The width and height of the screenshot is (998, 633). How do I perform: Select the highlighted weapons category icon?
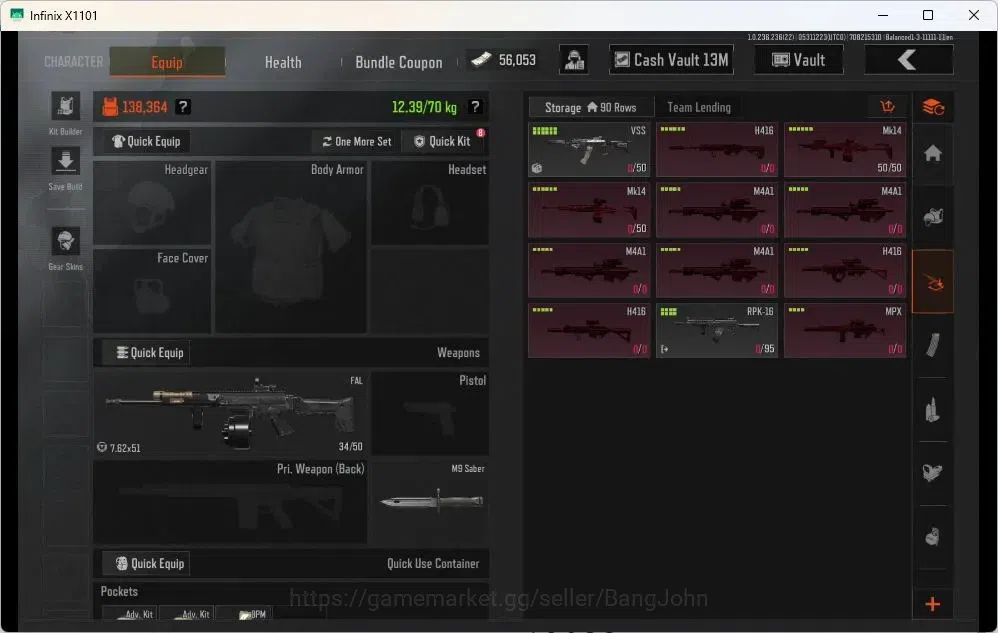click(x=933, y=281)
